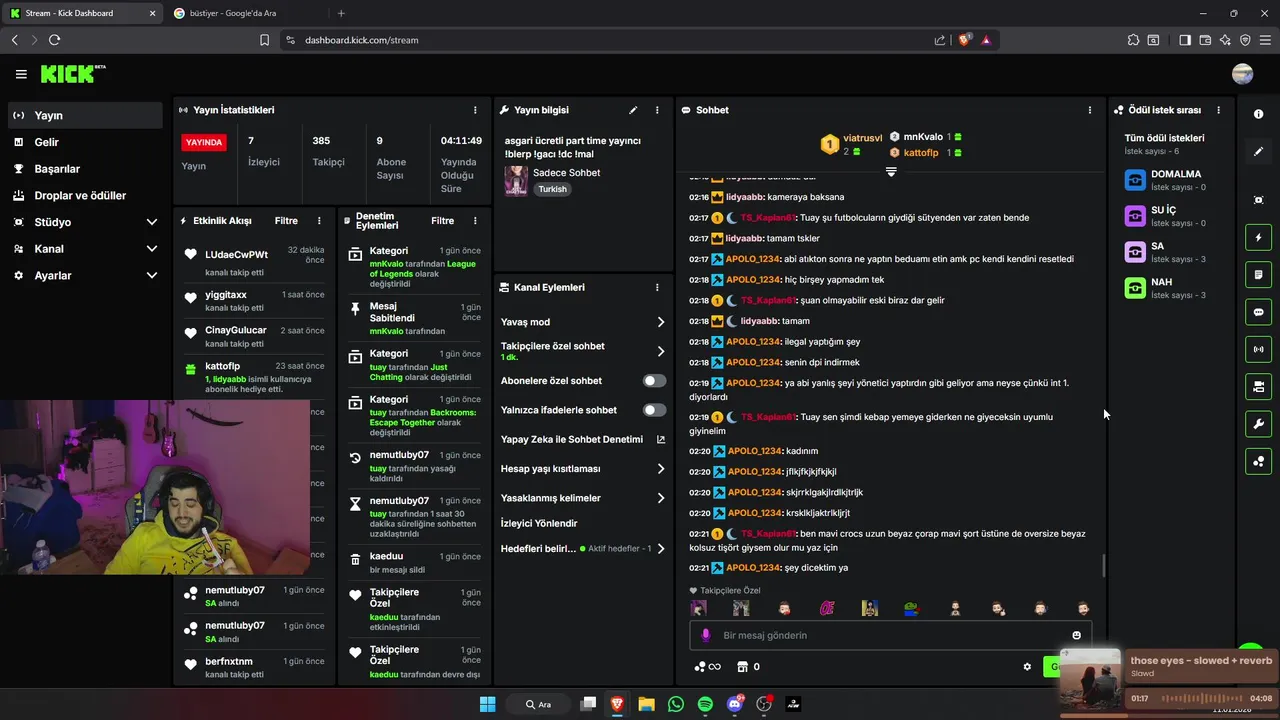Toggle Abonelere özel sohbet switch
The height and width of the screenshot is (720, 1280).
(x=654, y=381)
